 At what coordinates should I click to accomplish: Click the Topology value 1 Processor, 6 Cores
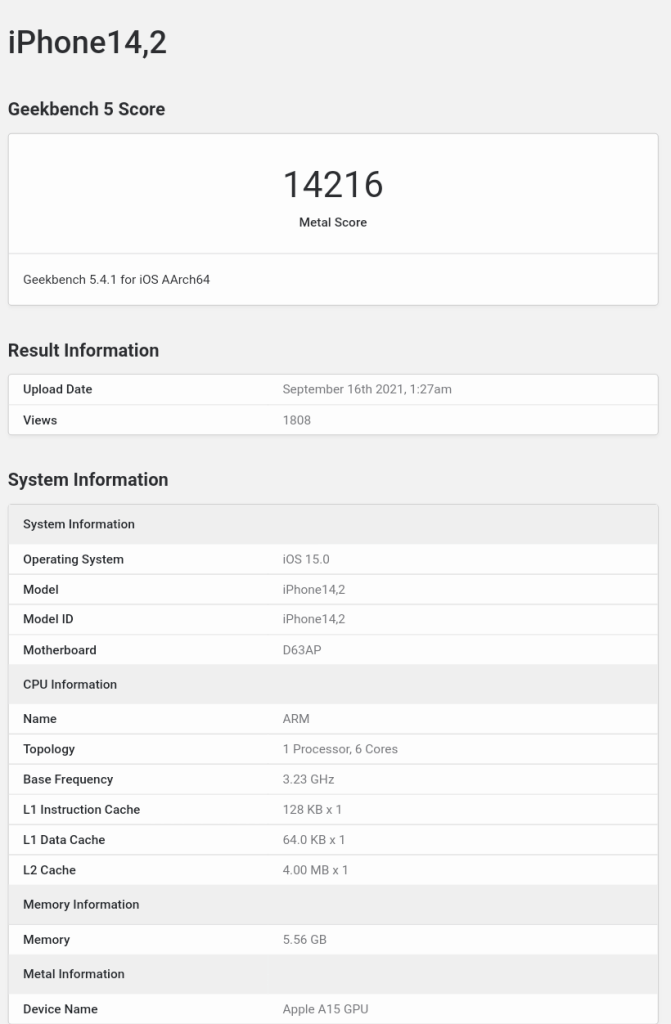click(340, 749)
